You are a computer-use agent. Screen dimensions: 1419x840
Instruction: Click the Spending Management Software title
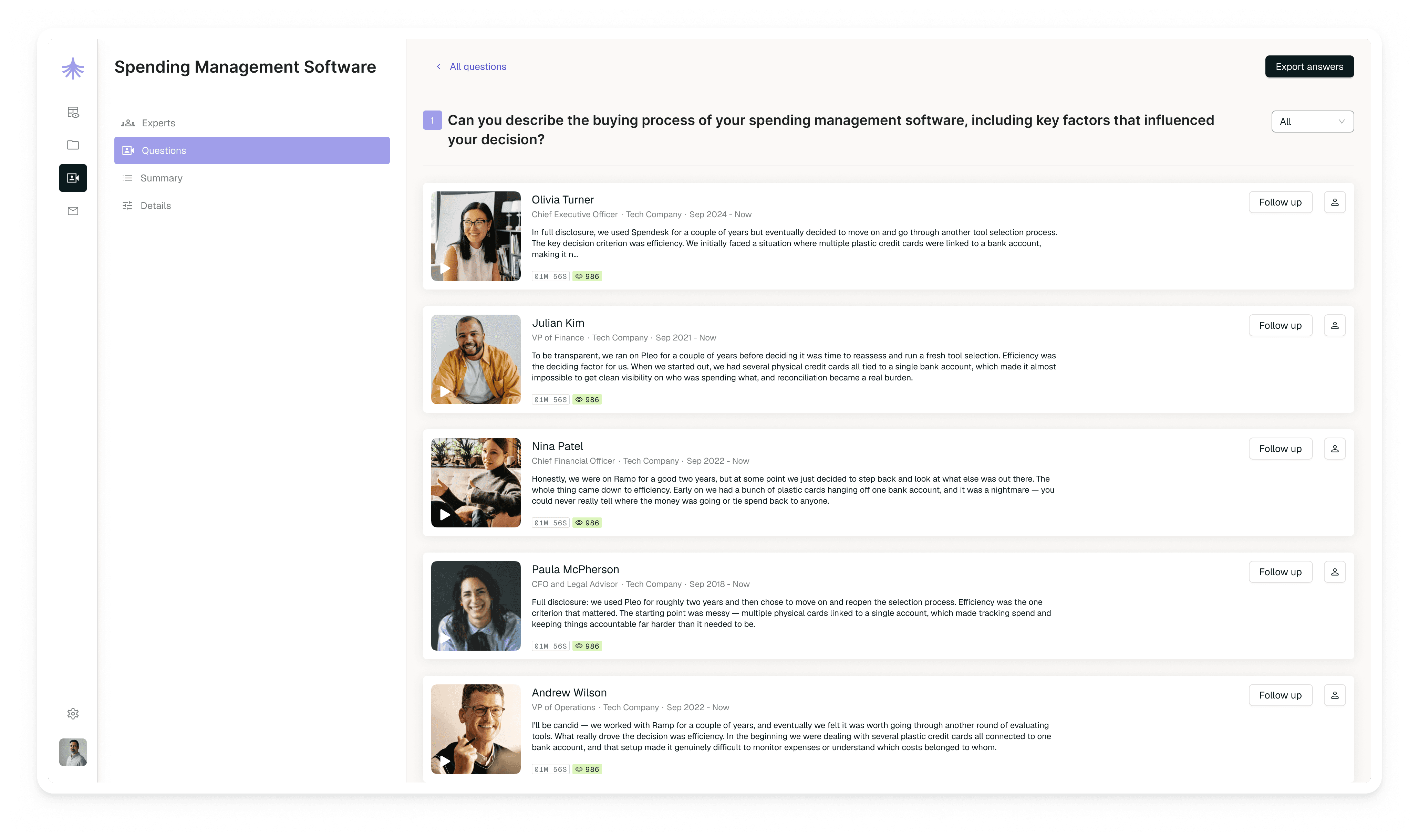[245, 67]
